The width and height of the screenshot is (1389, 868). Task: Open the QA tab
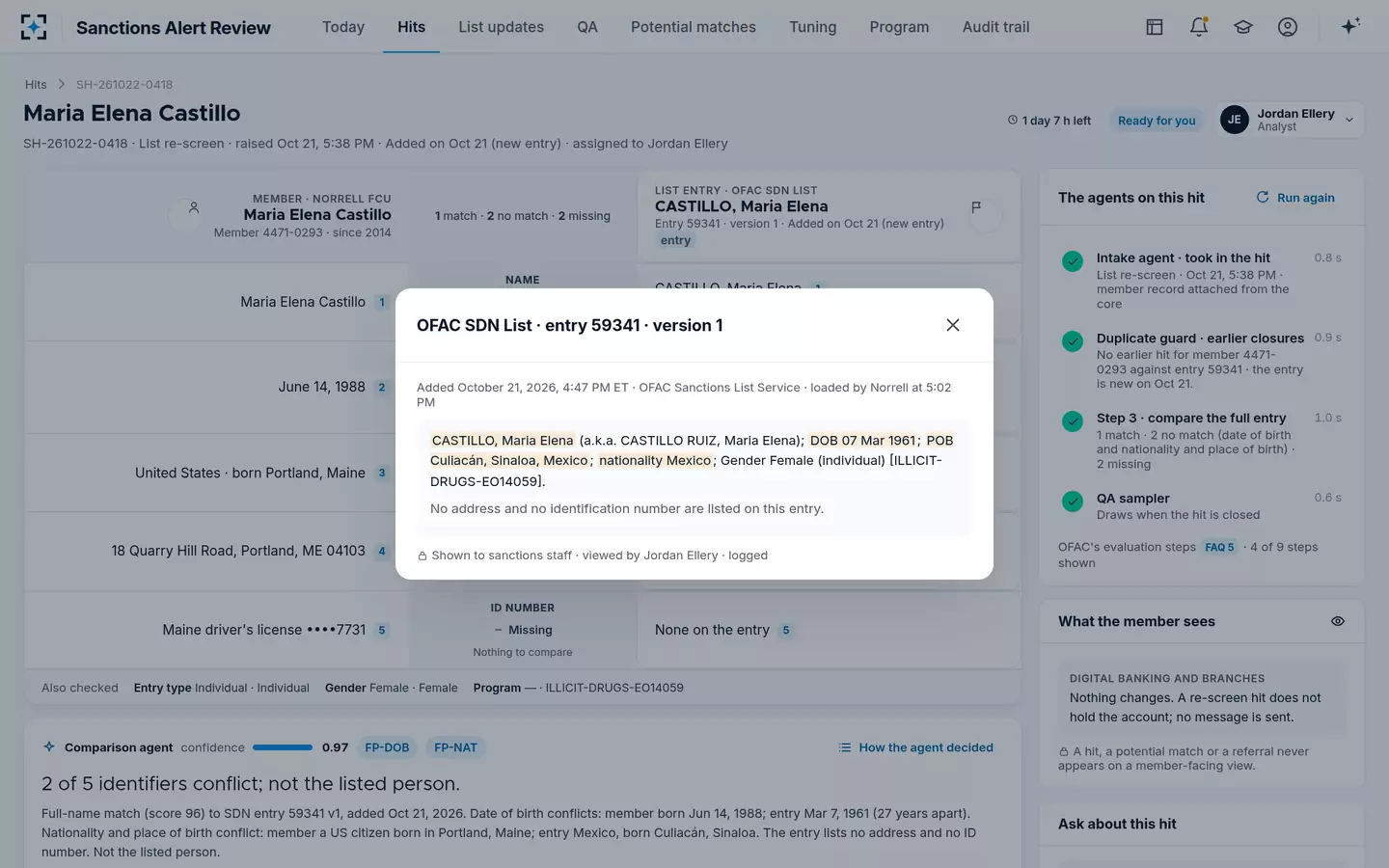tap(587, 27)
